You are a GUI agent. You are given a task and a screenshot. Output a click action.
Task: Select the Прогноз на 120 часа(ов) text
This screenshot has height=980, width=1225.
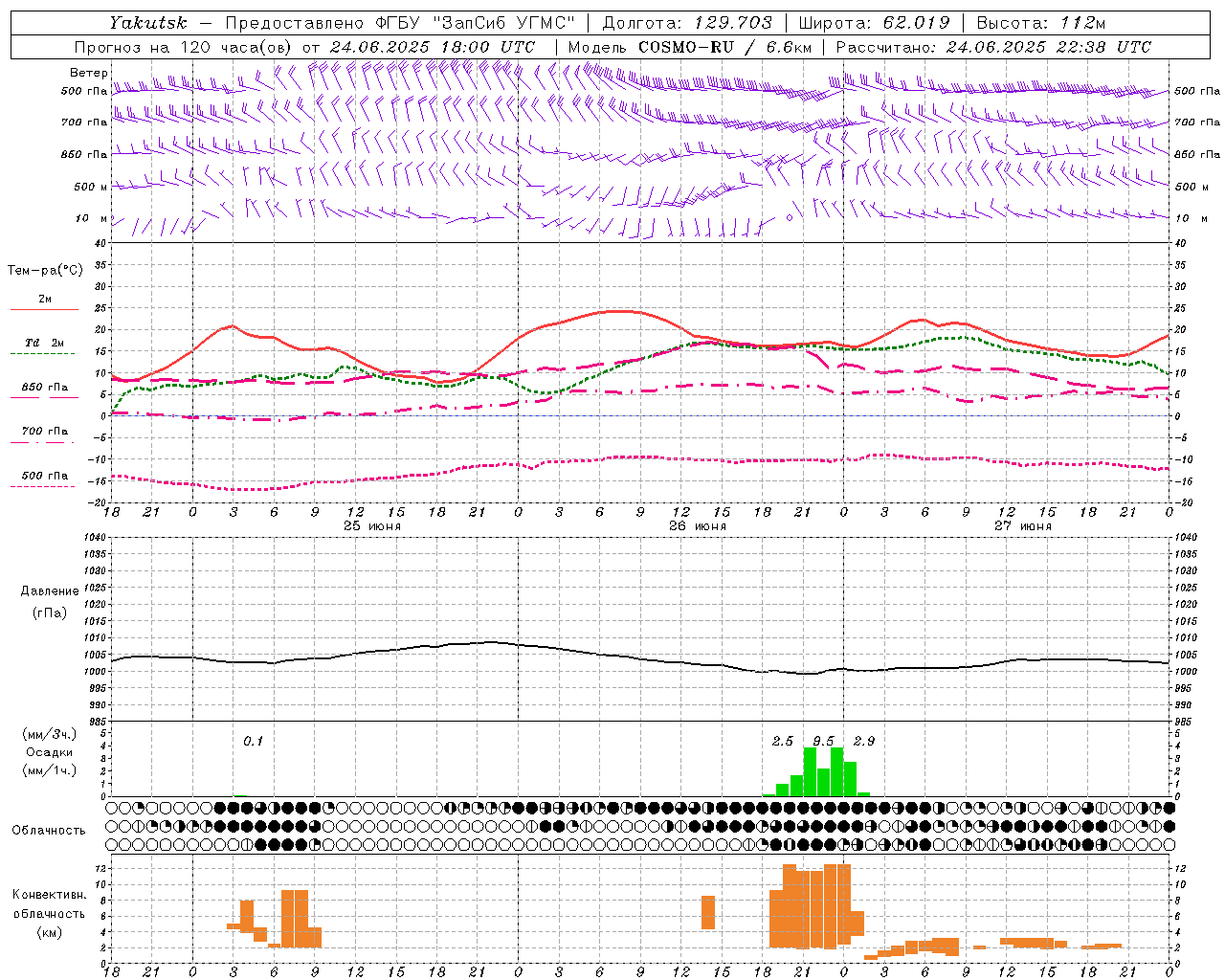[x=184, y=47]
